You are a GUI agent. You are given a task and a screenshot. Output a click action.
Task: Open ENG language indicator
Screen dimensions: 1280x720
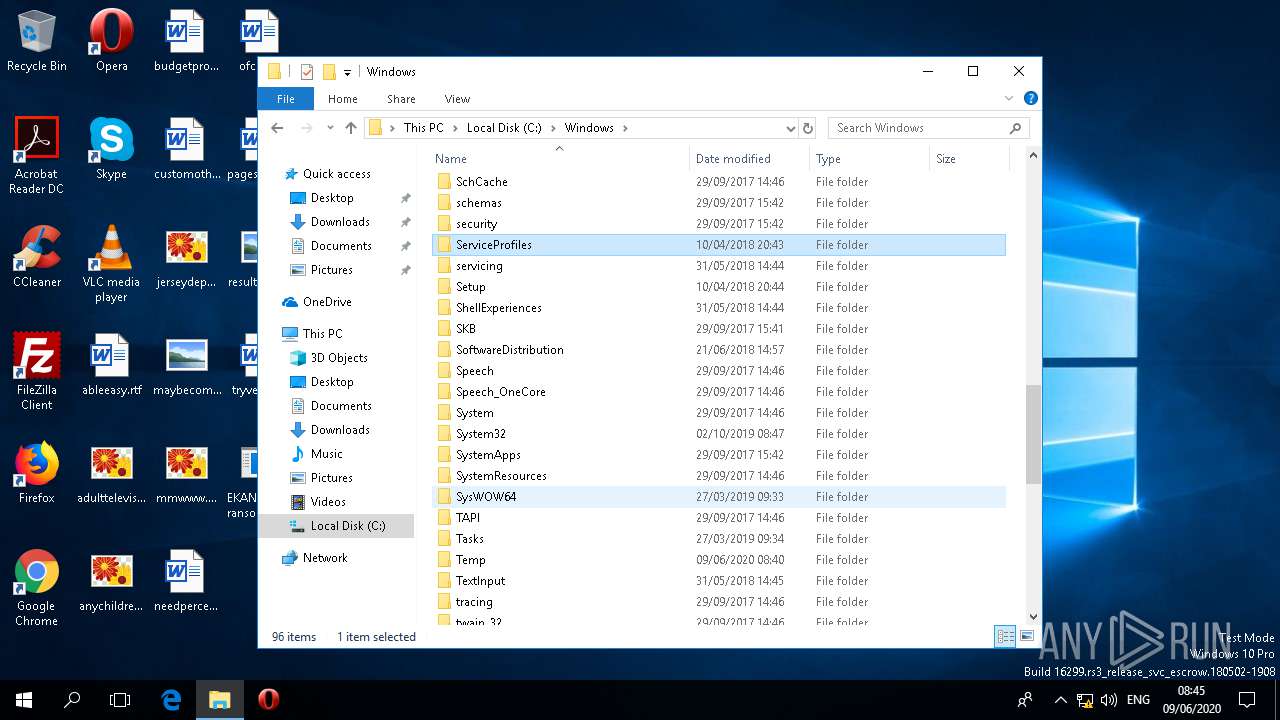(x=1138, y=700)
